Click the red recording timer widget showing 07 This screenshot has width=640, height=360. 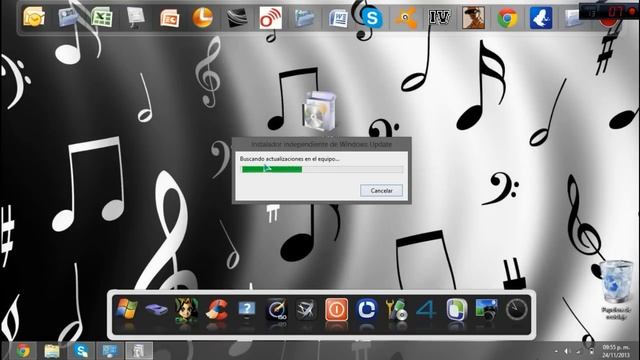(x=609, y=11)
